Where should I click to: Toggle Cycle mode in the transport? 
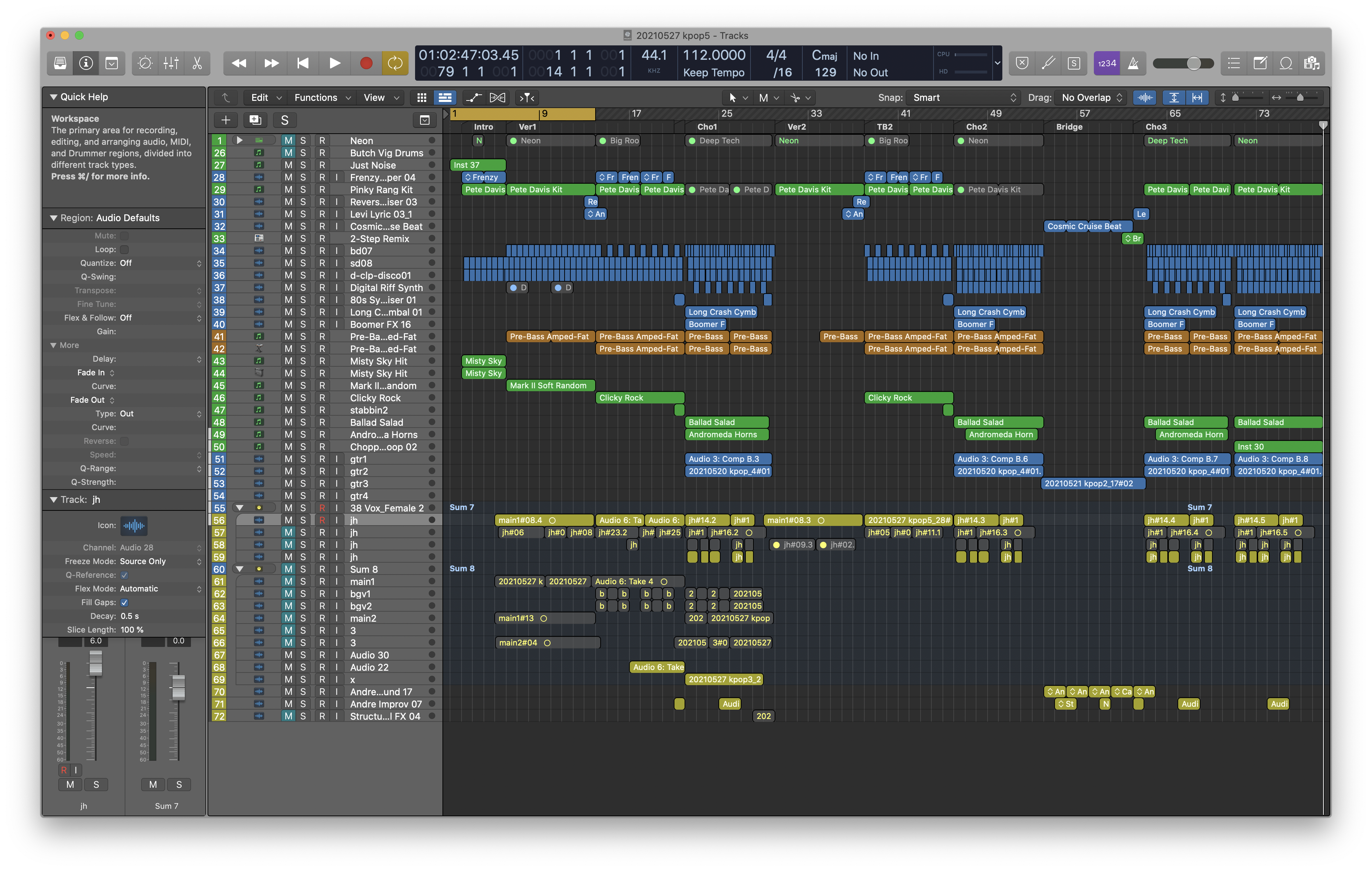[x=395, y=63]
